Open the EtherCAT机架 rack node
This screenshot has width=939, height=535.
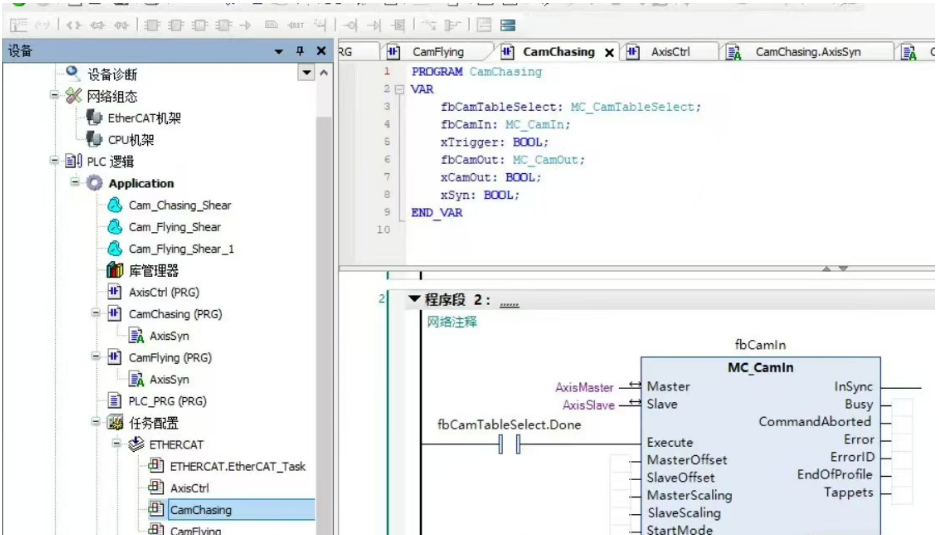coord(144,118)
